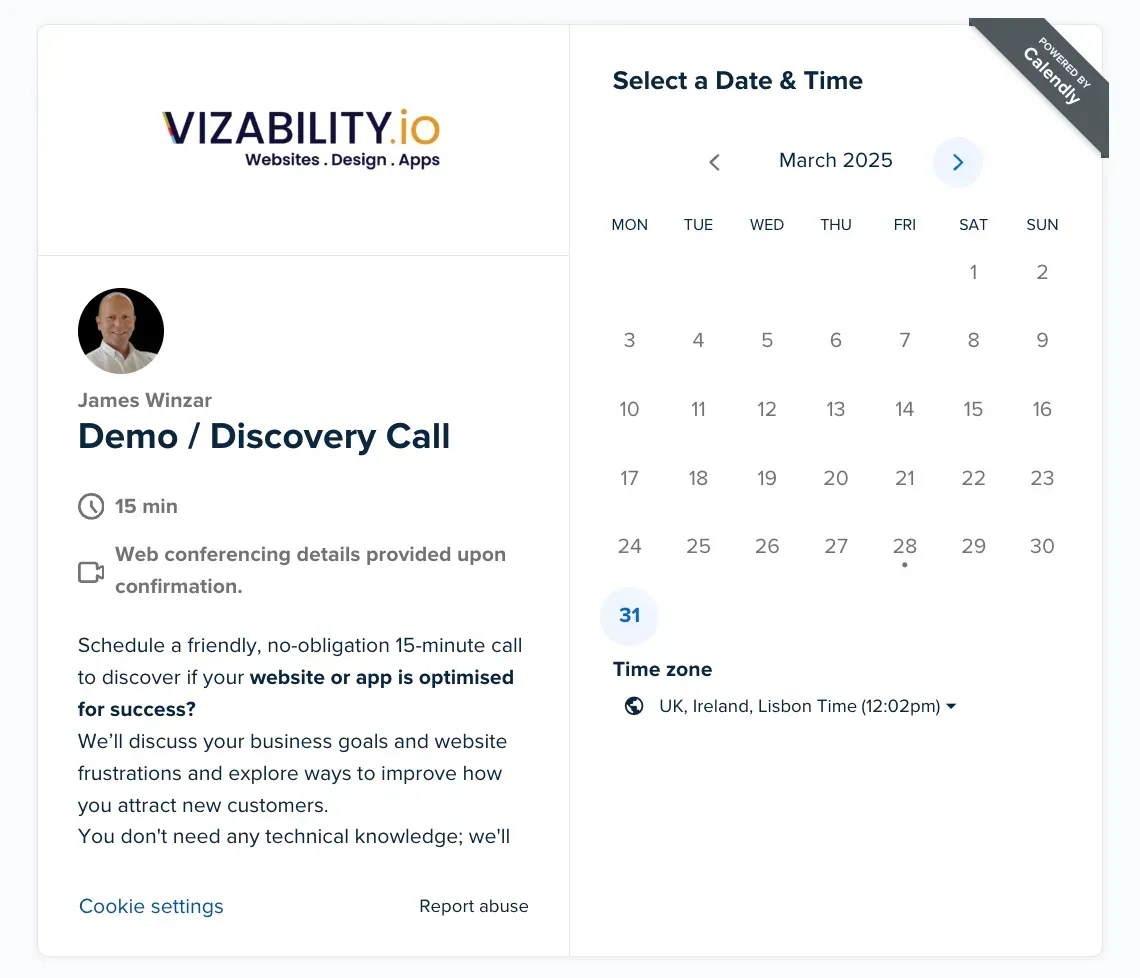Image resolution: width=1140 pixels, height=978 pixels.
Task: Click date 28 in March calendar
Action: coord(904,547)
